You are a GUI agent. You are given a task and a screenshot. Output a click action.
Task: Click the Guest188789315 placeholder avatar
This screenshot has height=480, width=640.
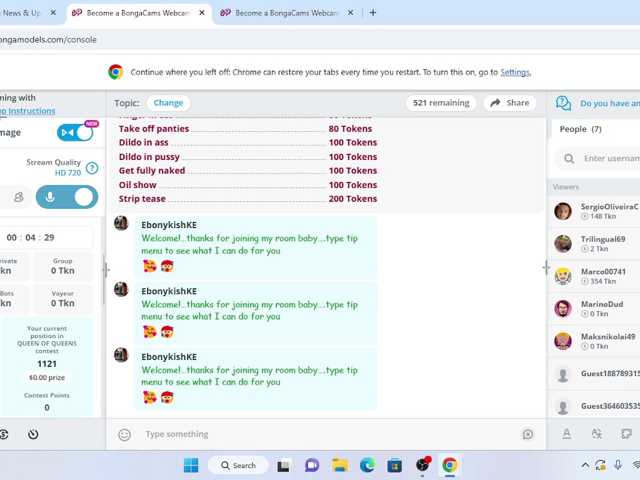(x=563, y=374)
